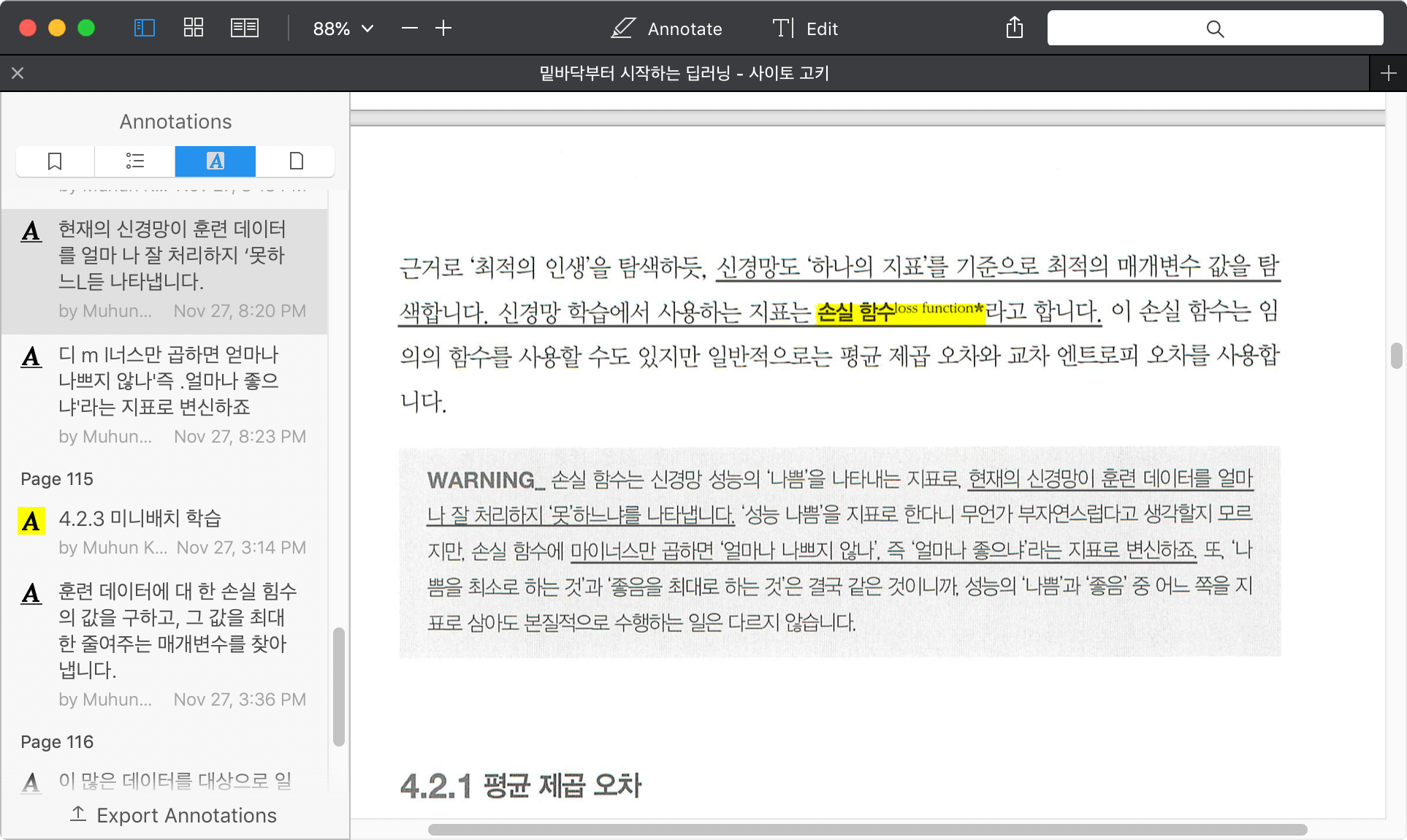This screenshot has width=1407, height=840.
Task: Add a new tab
Action: (1388, 73)
